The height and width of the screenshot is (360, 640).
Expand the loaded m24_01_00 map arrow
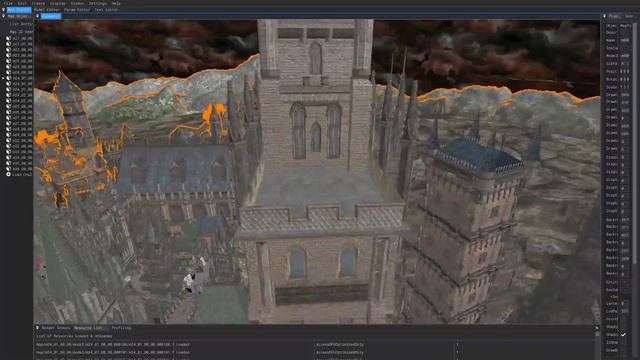pos(3,78)
